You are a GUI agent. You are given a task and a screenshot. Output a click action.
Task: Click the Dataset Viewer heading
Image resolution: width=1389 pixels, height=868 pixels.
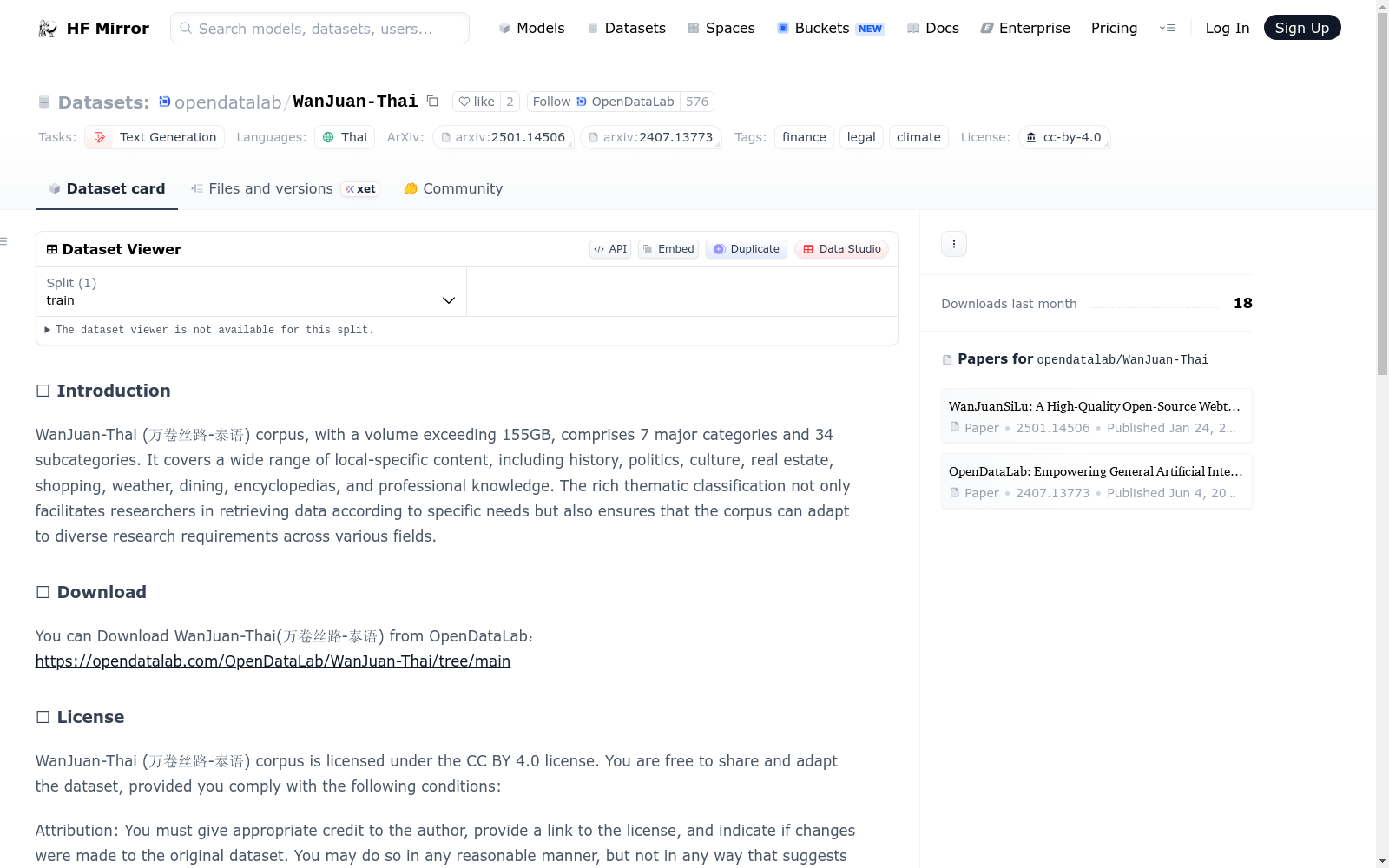click(x=122, y=249)
